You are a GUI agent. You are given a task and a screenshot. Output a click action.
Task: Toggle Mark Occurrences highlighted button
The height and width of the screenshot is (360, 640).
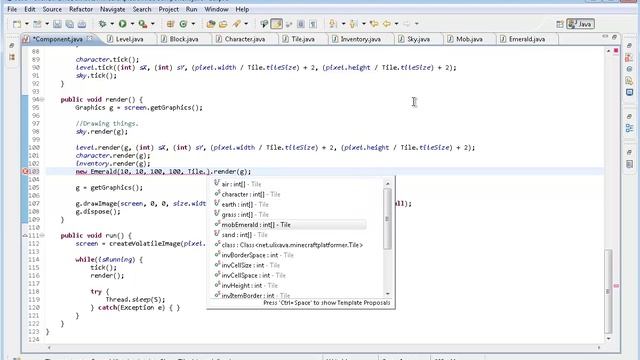(276, 24)
